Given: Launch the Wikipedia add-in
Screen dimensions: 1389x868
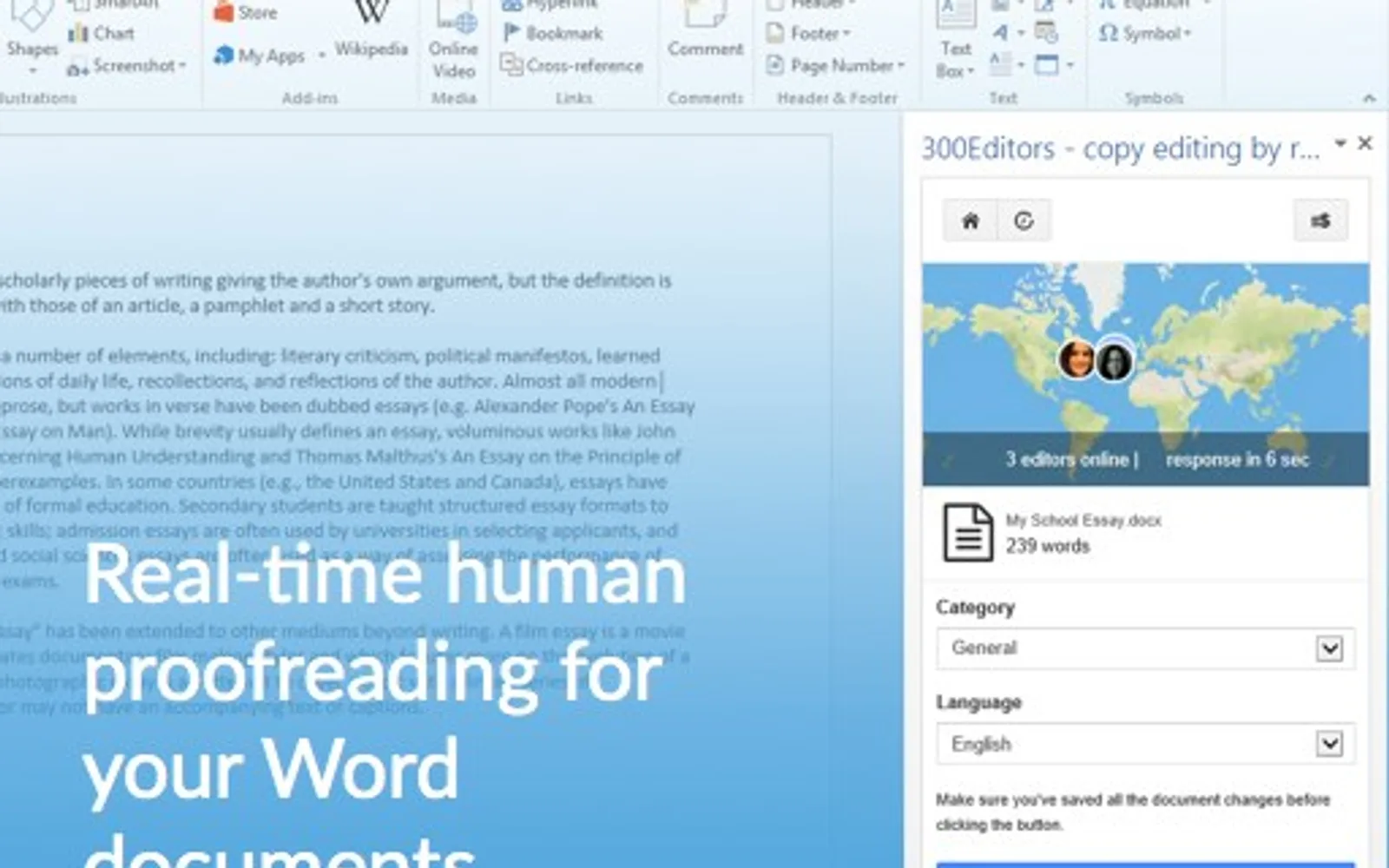Looking at the screenshot, I should pos(372,30).
